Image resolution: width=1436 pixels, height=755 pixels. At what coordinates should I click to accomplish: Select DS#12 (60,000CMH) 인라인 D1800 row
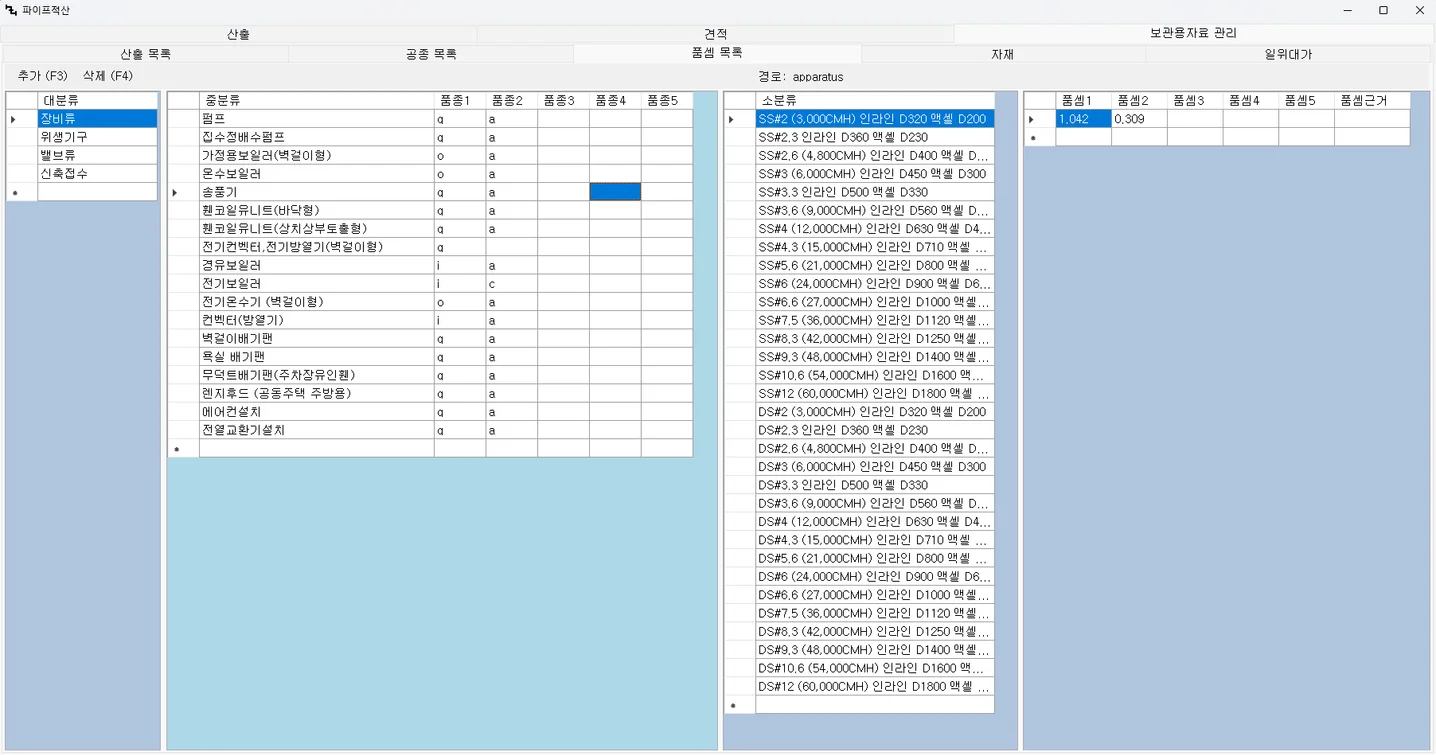(874, 687)
